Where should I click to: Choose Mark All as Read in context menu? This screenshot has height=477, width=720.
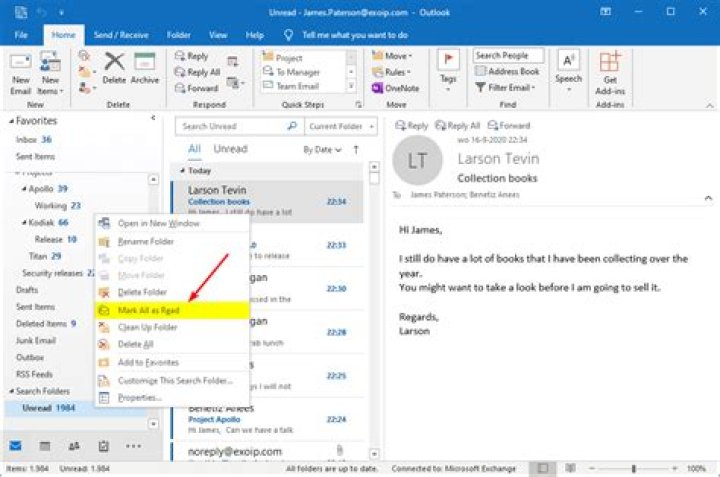point(172,310)
